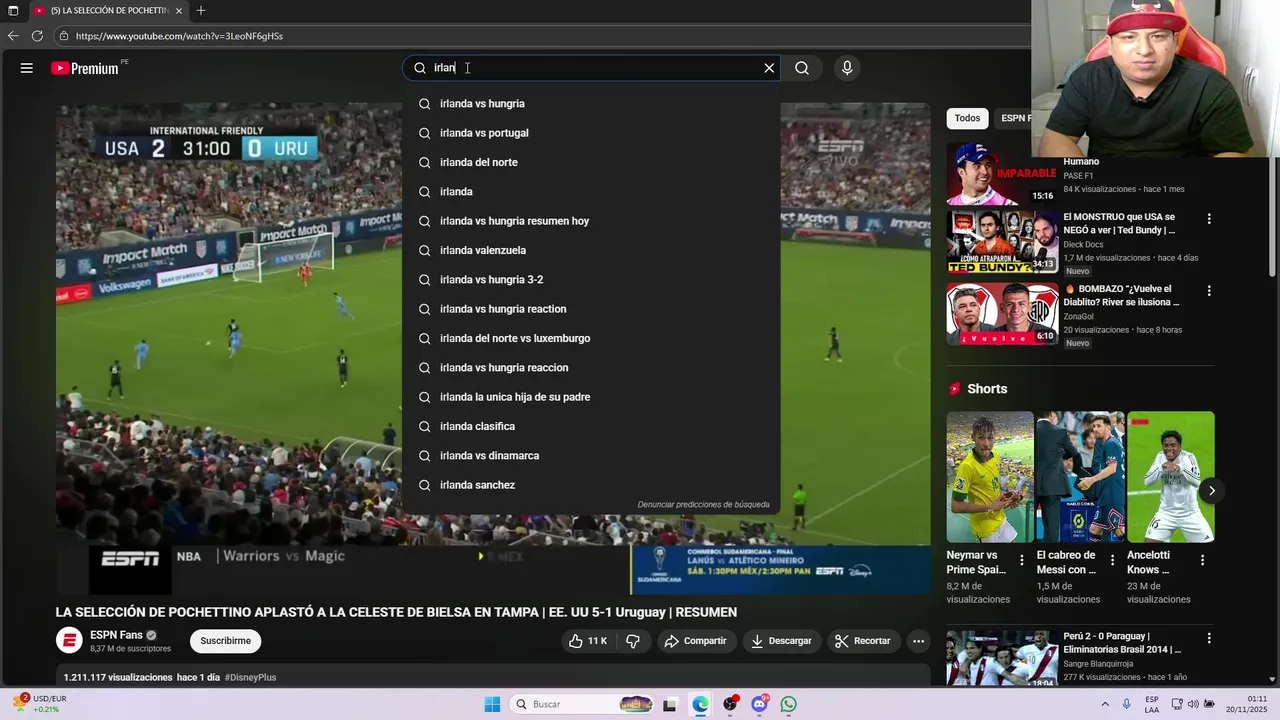The height and width of the screenshot is (720, 1280).
Task: Open 'Neymar vs Prime Spai...' short
Action: 990,477
